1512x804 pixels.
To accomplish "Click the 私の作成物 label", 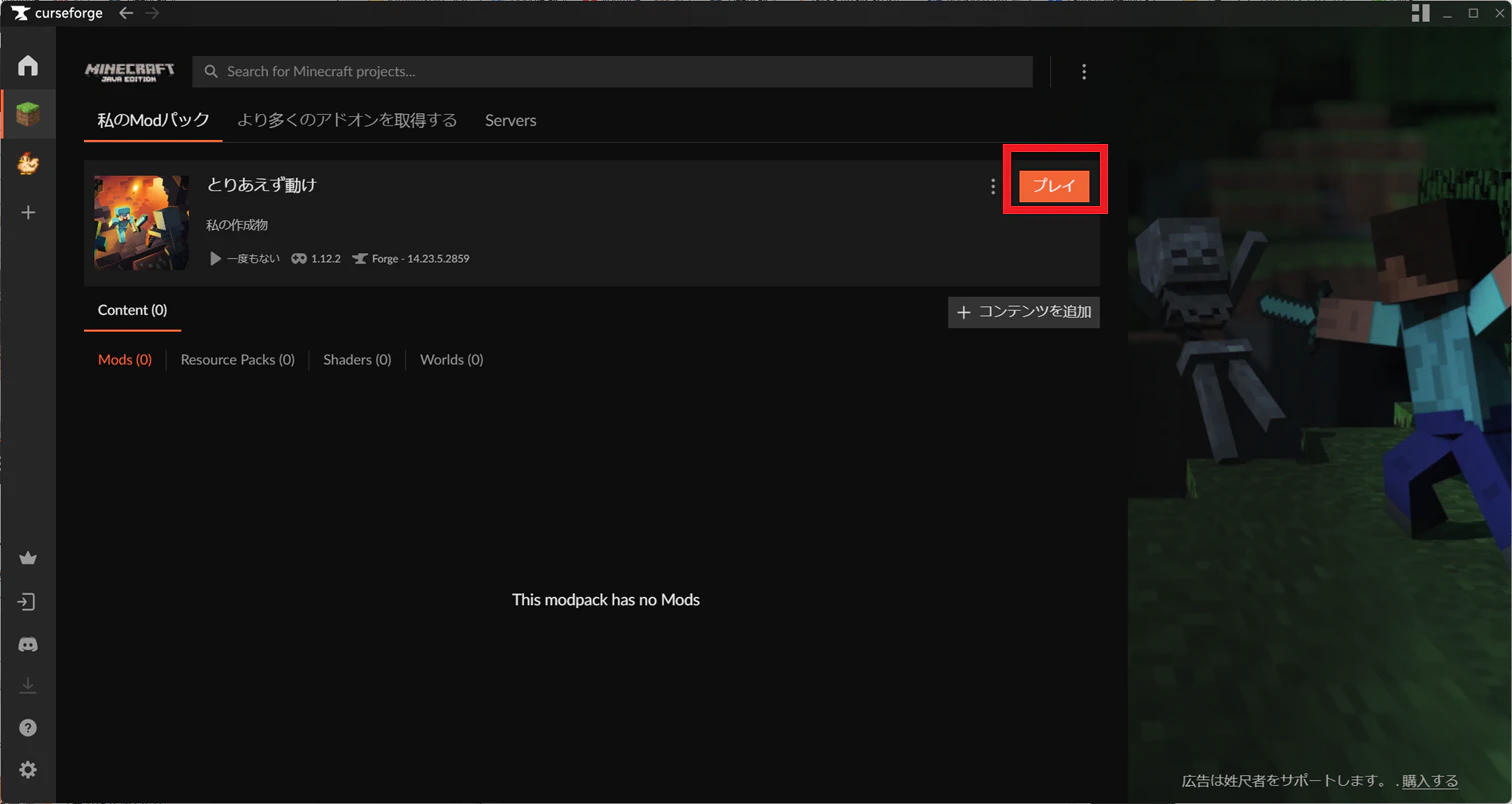I will (237, 225).
